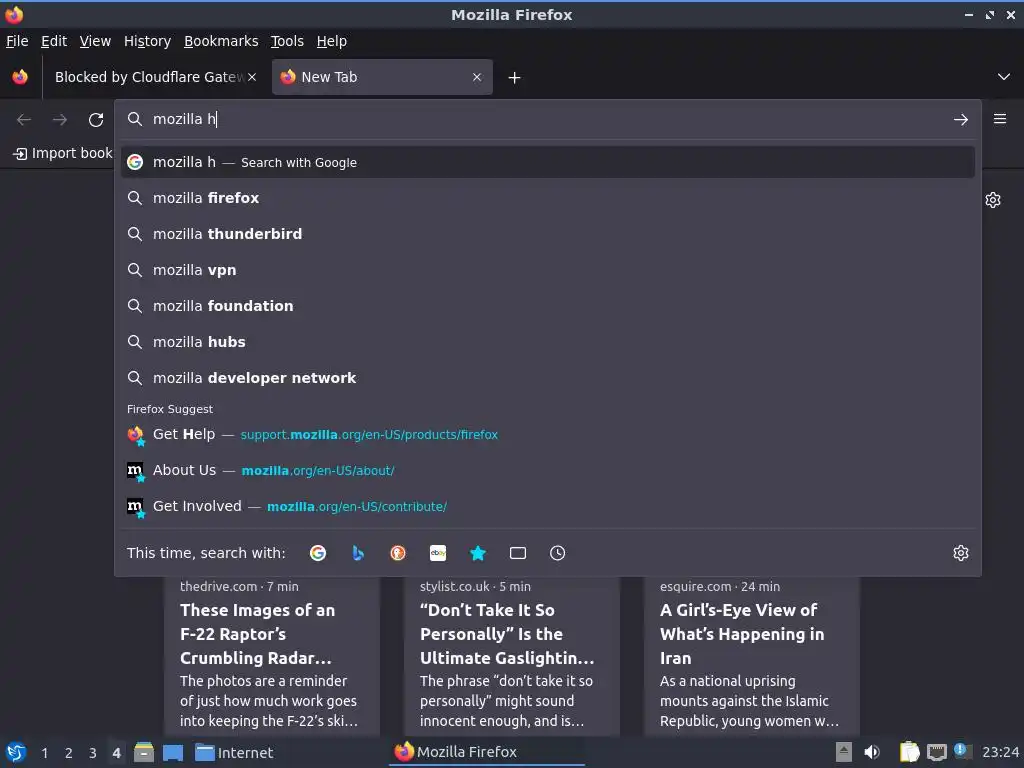Open the Edit menu
Viewport: 1024px width, 768px height.
[54, 41]
